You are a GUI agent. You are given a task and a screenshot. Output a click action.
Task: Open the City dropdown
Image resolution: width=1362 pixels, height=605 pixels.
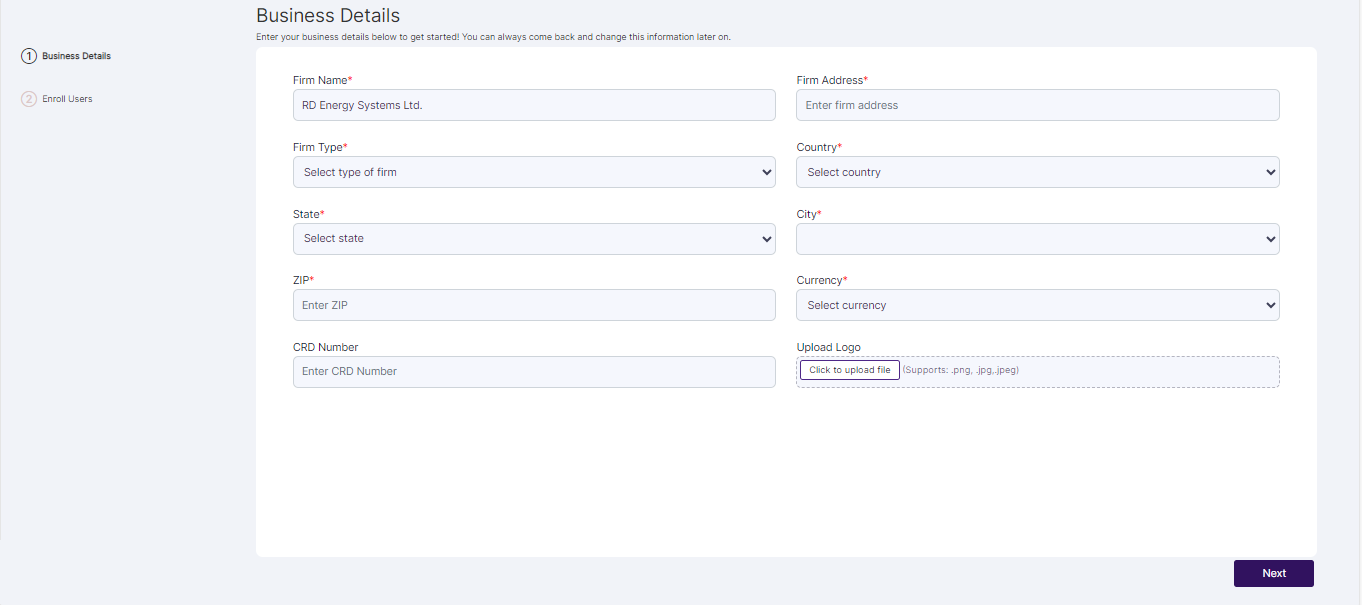pos(1036,238)
